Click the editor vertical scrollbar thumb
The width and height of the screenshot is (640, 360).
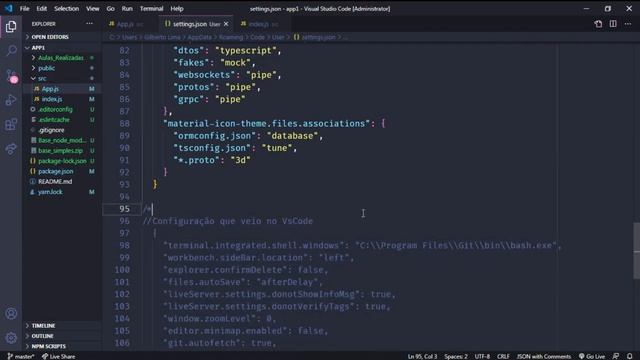pos(636,251)
